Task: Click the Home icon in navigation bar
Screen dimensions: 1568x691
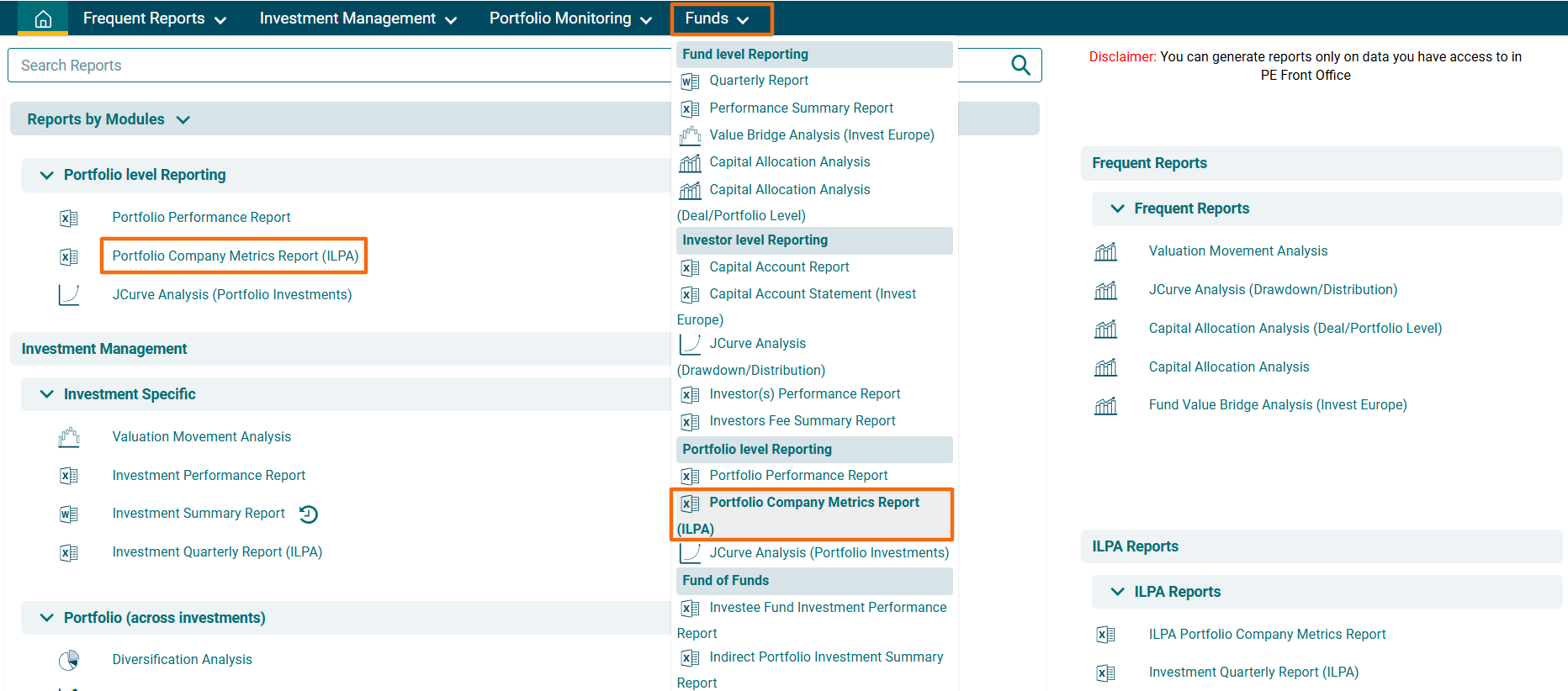Action: tap(43, 18)
